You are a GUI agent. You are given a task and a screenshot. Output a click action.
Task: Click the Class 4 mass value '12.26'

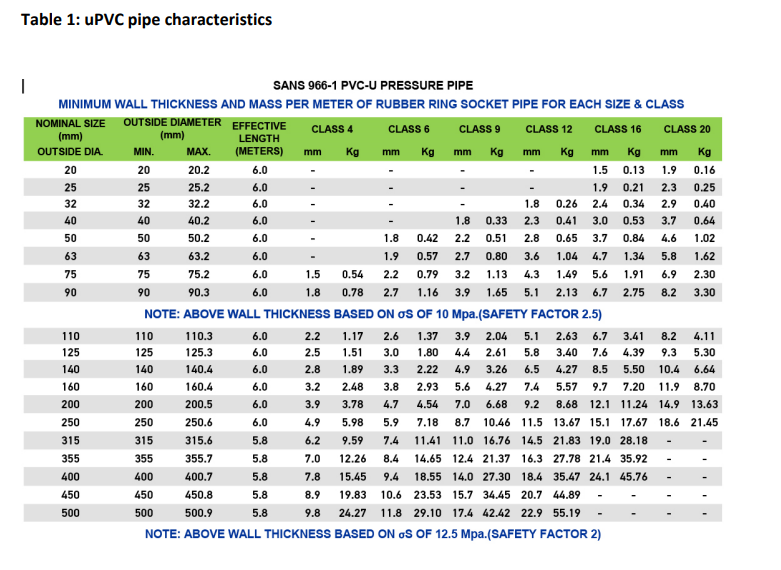[353, 458]
